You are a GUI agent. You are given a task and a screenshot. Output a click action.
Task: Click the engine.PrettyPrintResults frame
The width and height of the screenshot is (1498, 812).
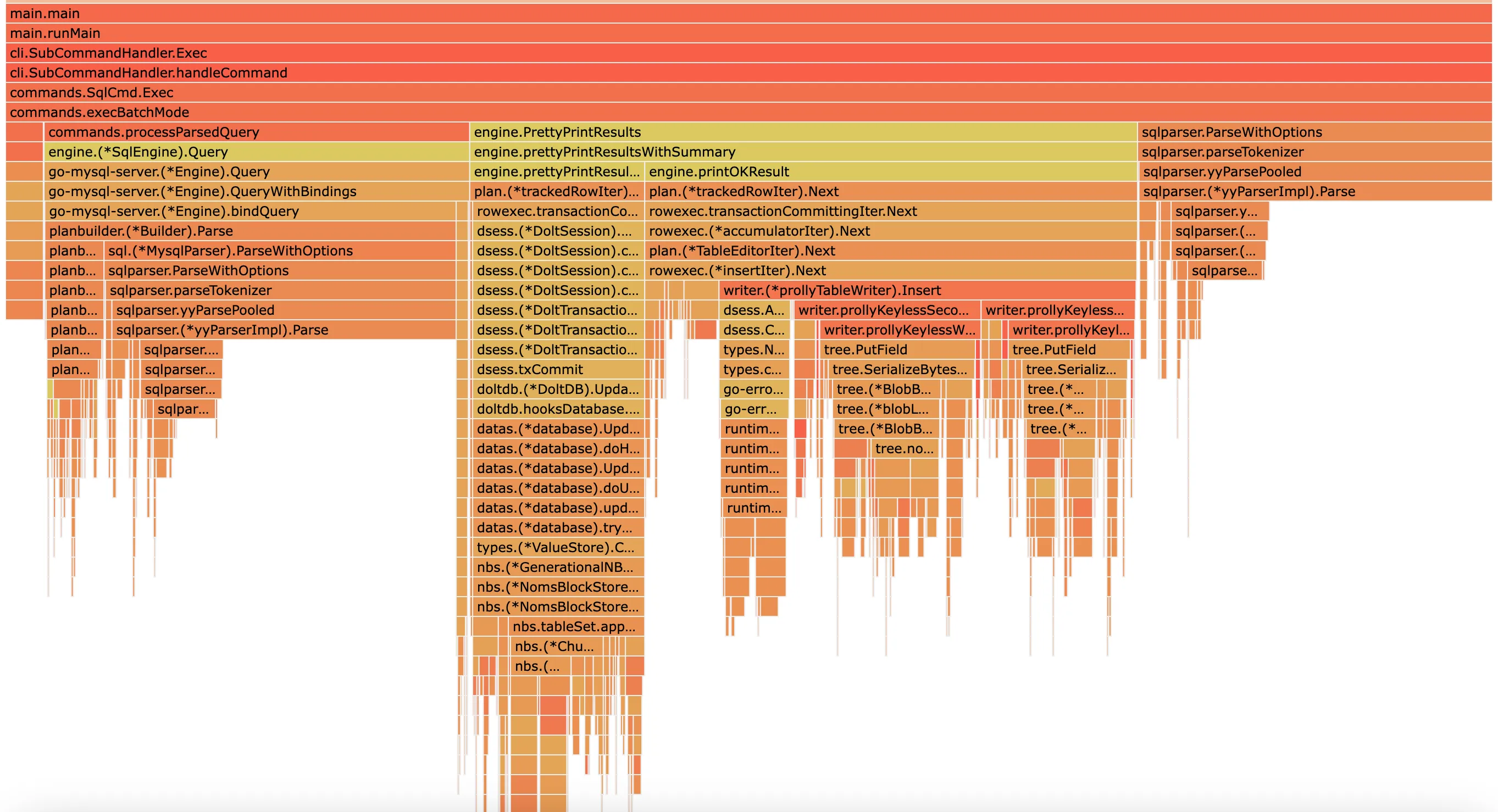click(x=802, y=132)
